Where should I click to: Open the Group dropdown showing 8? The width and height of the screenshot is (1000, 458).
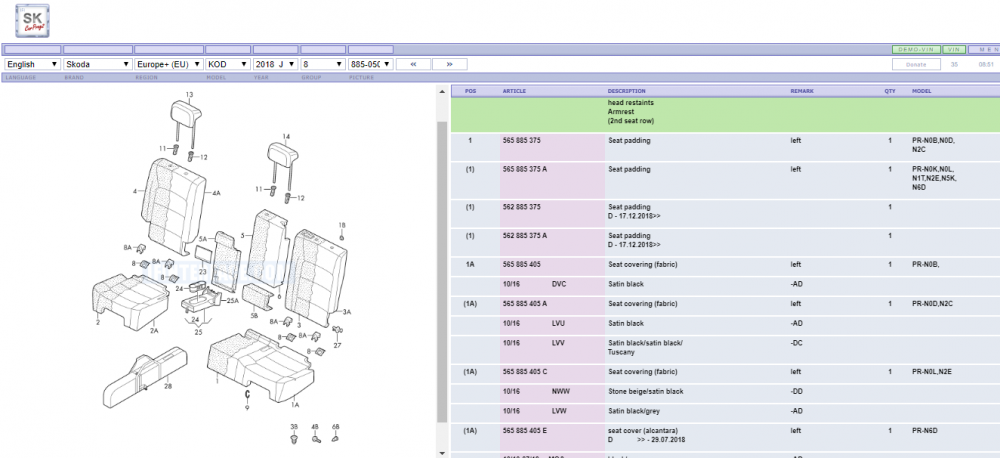pos(323,64)
